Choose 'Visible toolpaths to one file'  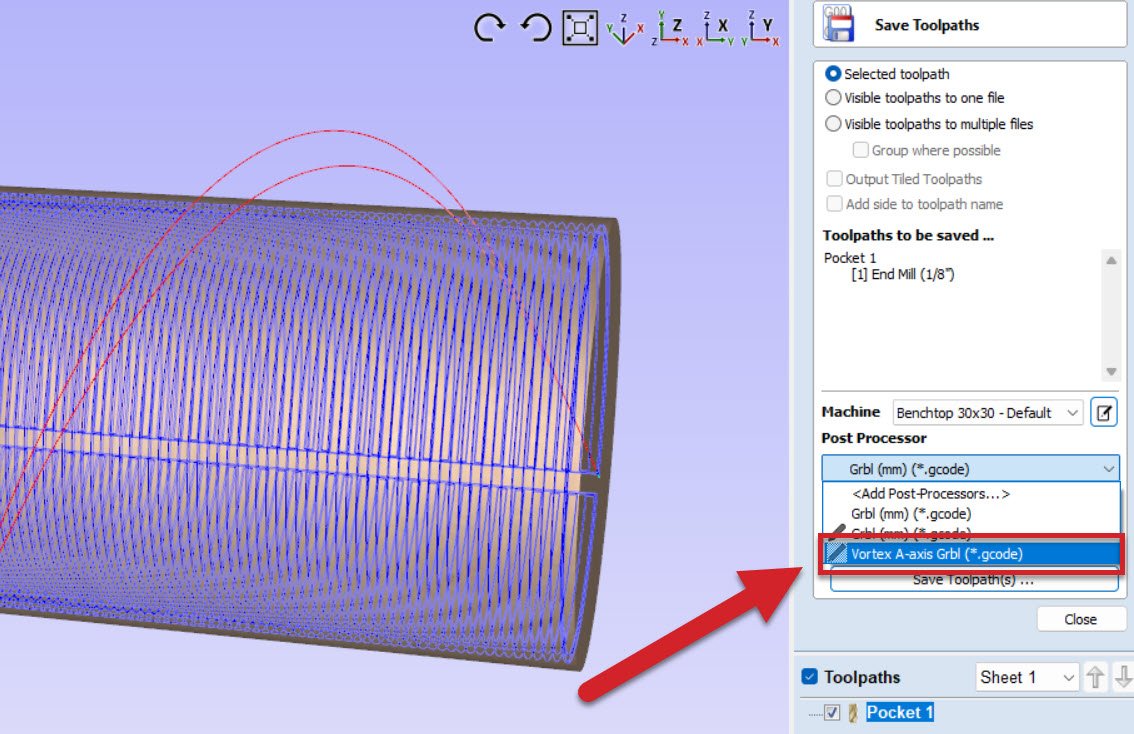833,98
